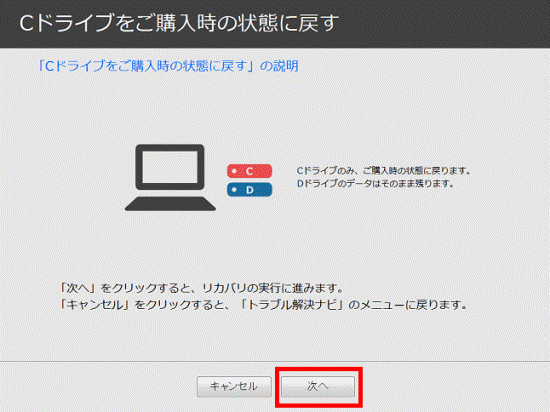Click the title Cドライブをご購入時の状態に戻す
This screenshot has height=412, width=550.
point(179,23)
